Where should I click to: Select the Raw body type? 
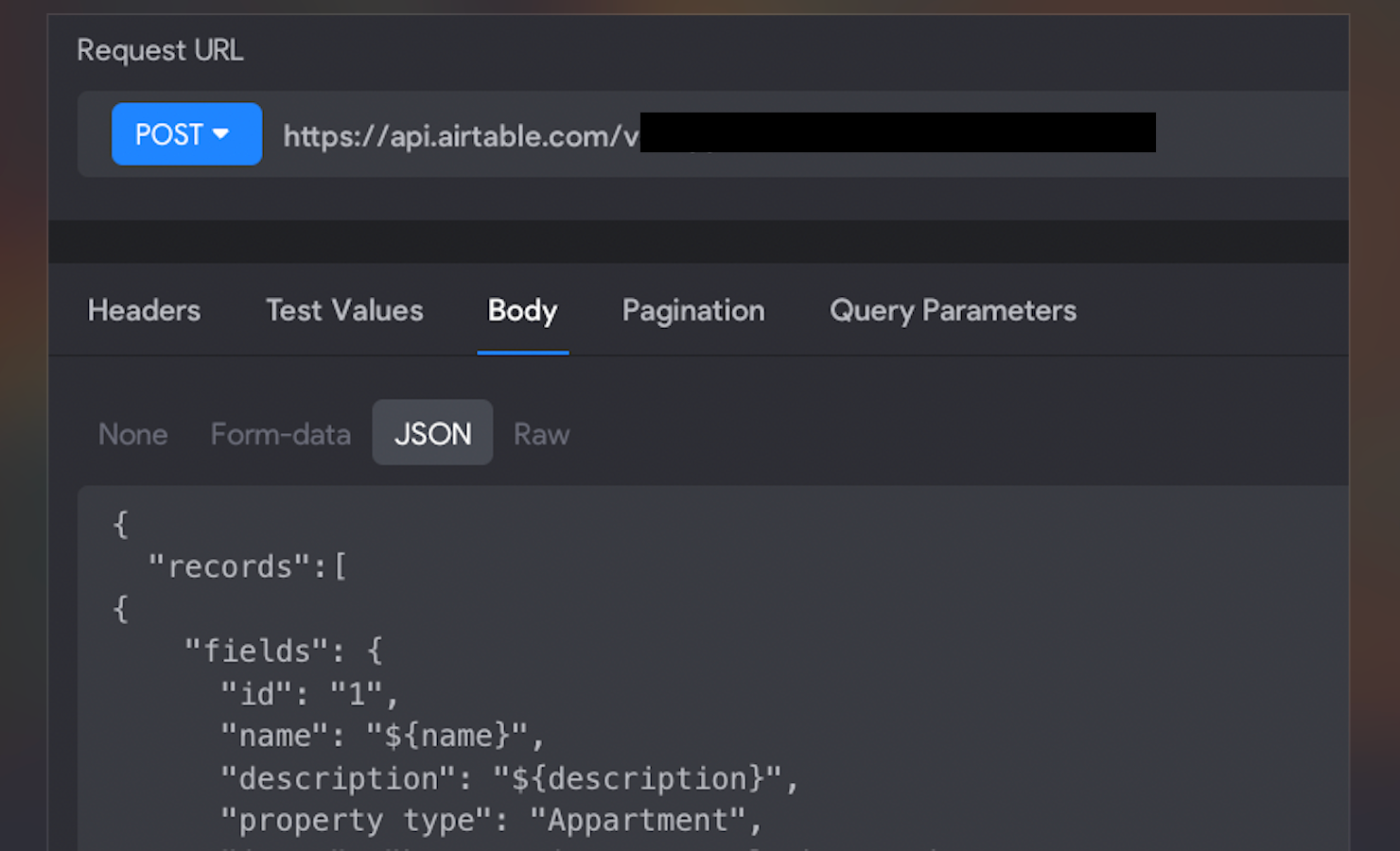pyautogui.click(x=541, y=433)
